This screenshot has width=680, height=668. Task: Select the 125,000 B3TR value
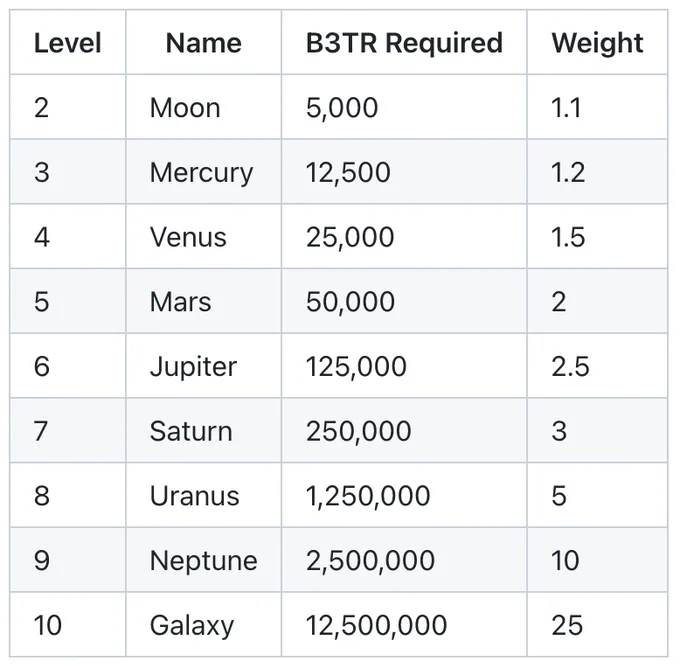(356, 367)
